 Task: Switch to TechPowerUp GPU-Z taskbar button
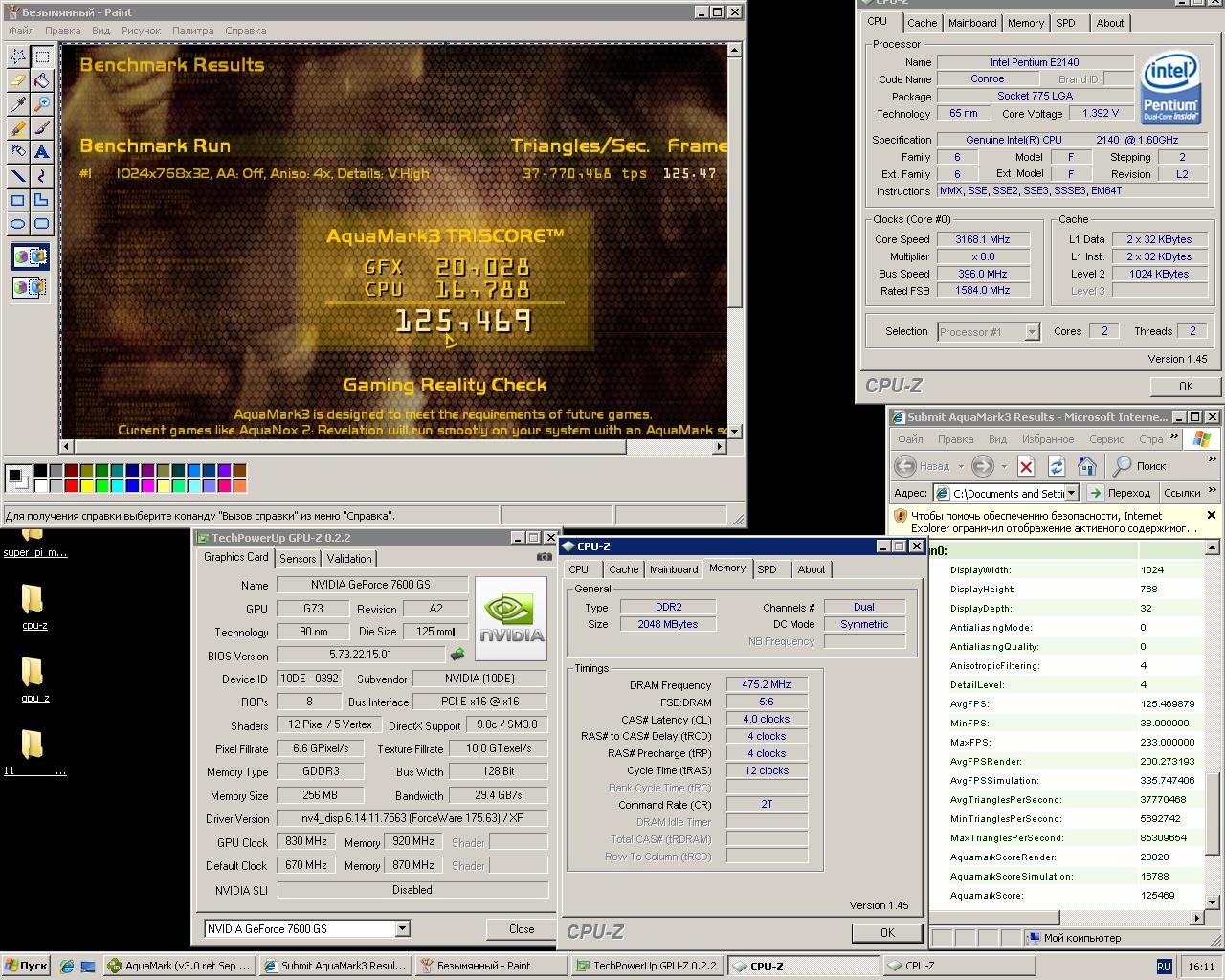click(646, 966)
